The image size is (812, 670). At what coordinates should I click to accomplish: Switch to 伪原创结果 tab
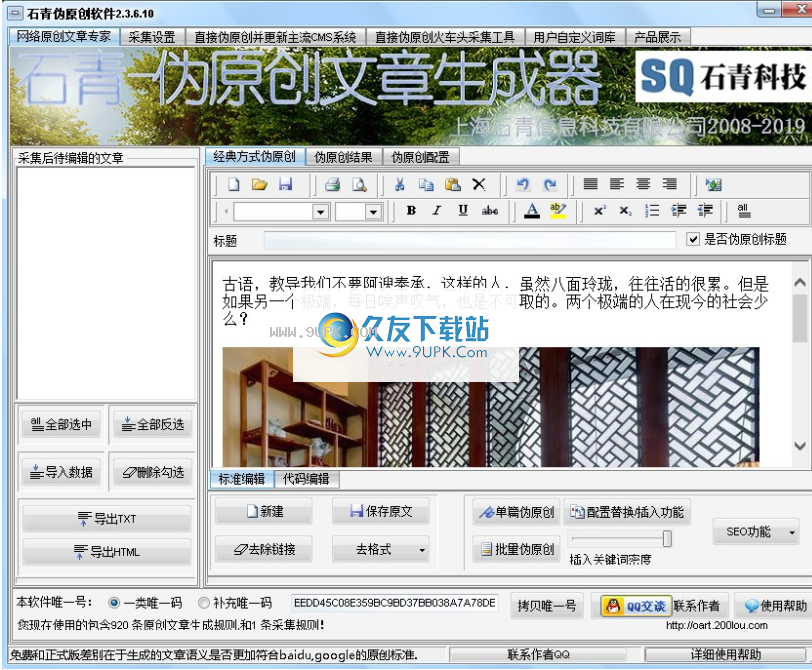[343, 157]
